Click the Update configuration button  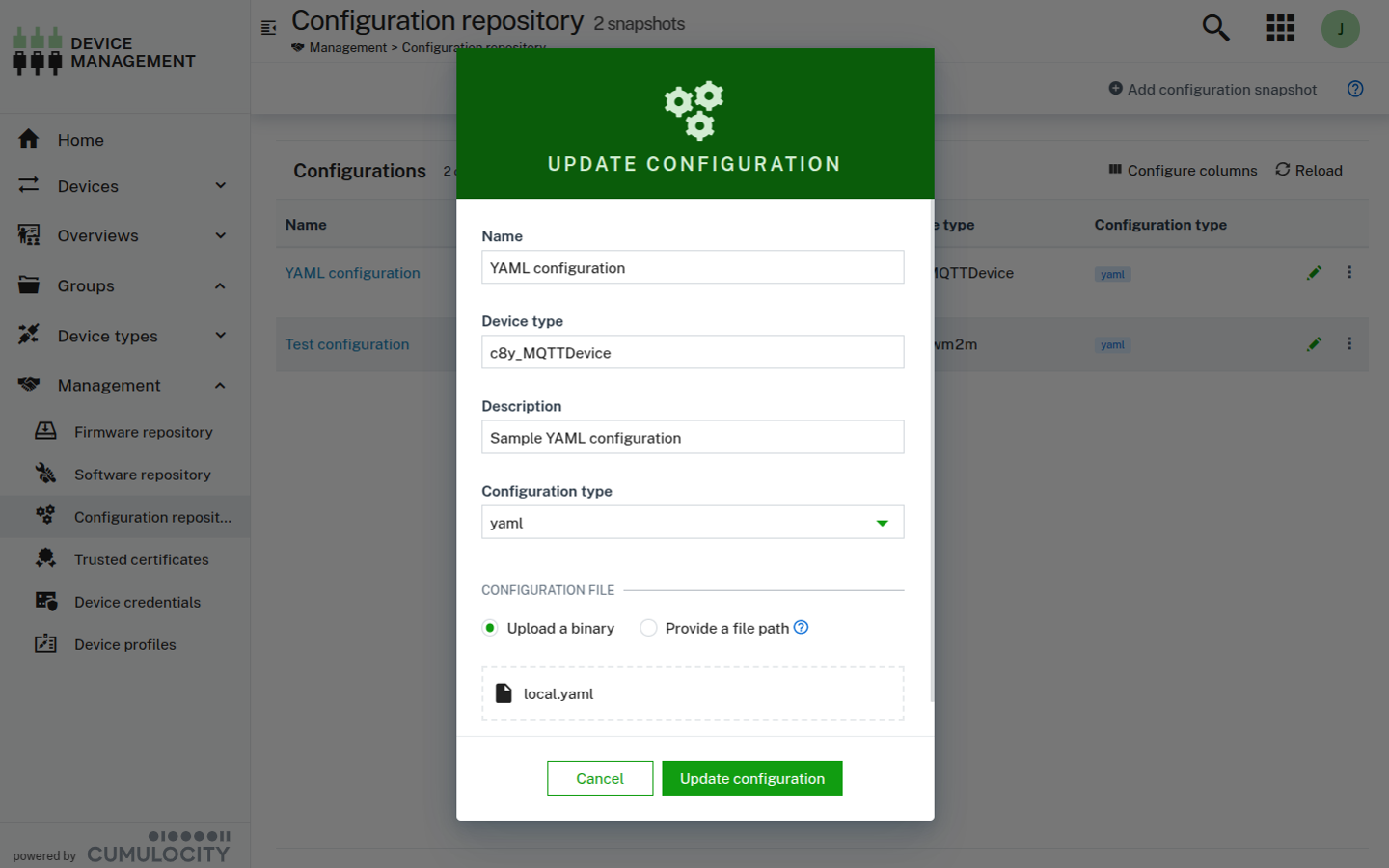pos(751,778)
